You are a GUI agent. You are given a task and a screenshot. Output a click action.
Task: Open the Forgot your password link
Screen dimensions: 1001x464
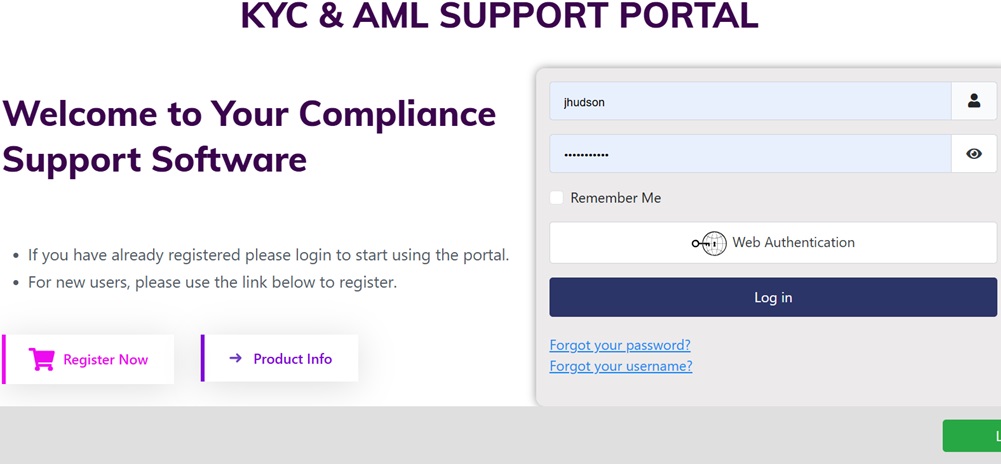pos(620,345)
